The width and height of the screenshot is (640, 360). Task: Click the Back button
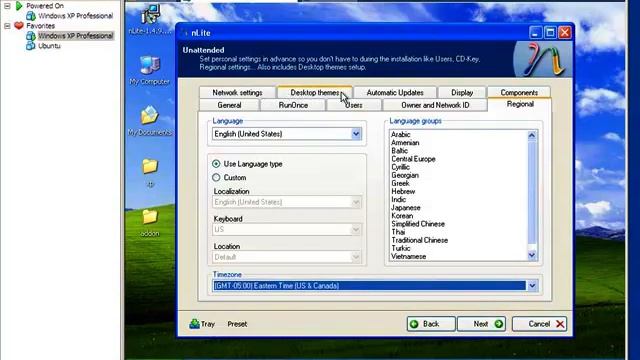[x=431, y=324]
